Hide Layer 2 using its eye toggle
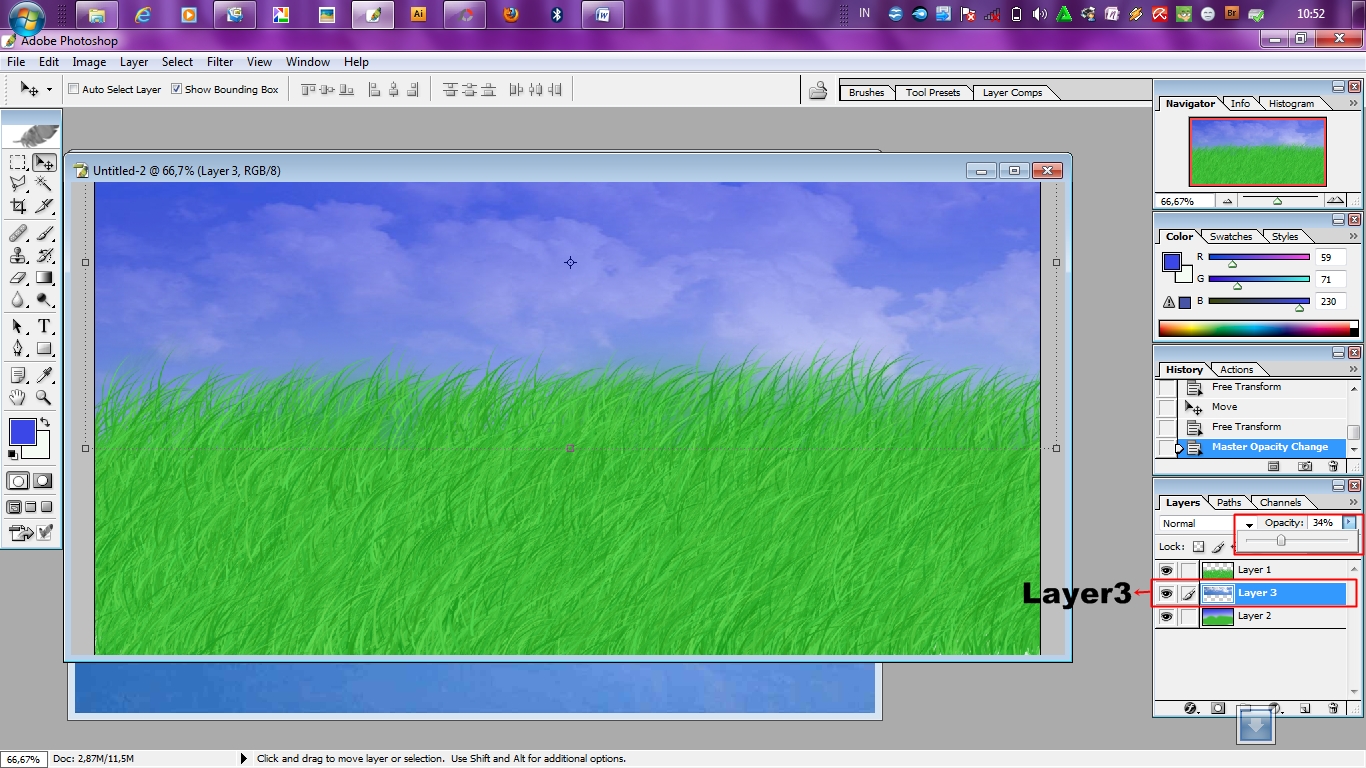Image resolution: width=1366 pixels, height=768 pixels. (x=1166, y=616)
